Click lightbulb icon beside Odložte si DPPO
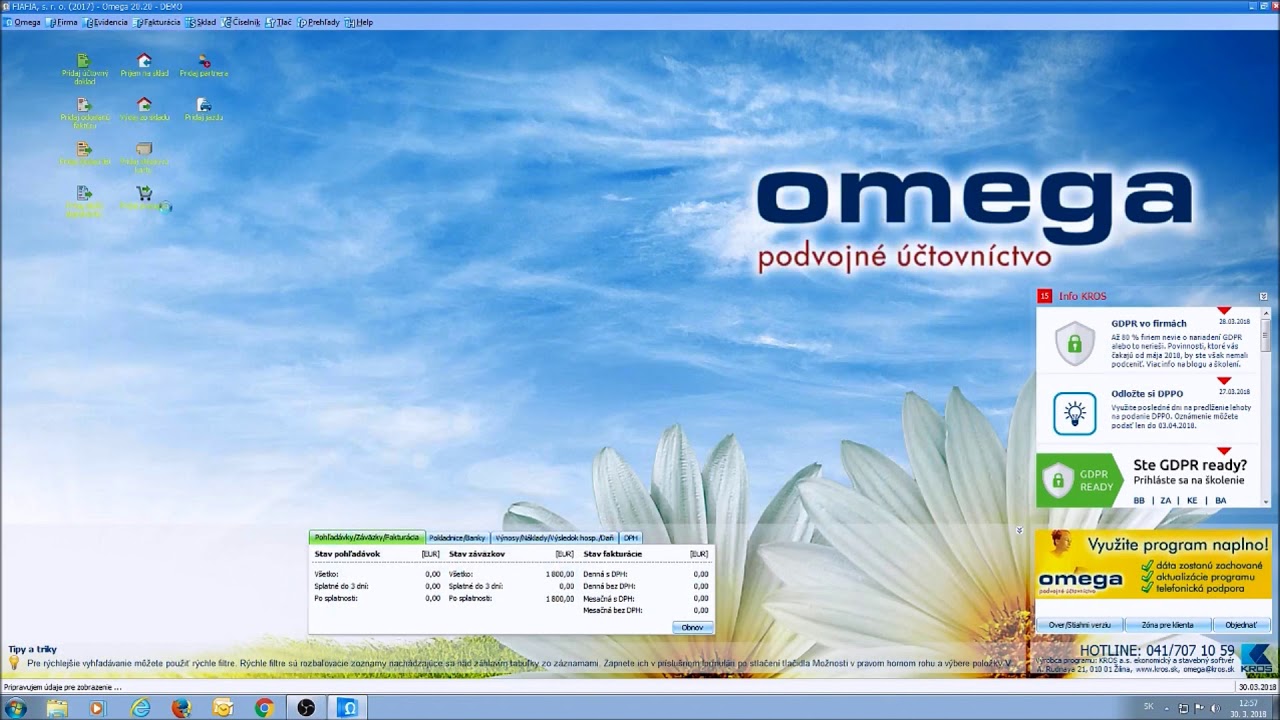Screen dimensions: 1280x720 click(x=1075, y=413)
